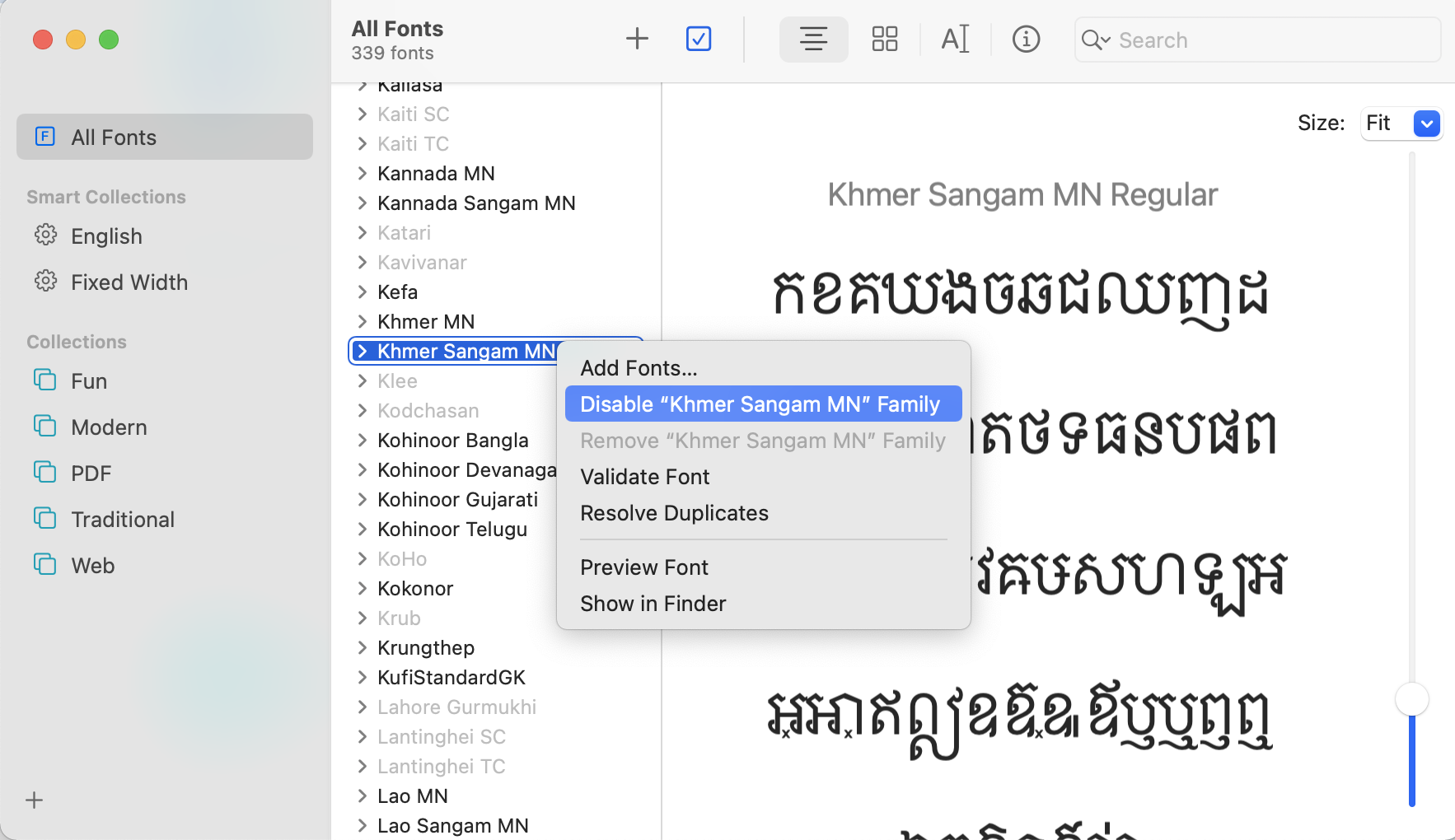This screenshot has height=840, width=1455.
Task: Choose Preview Font from context menu
Action: 763,567
